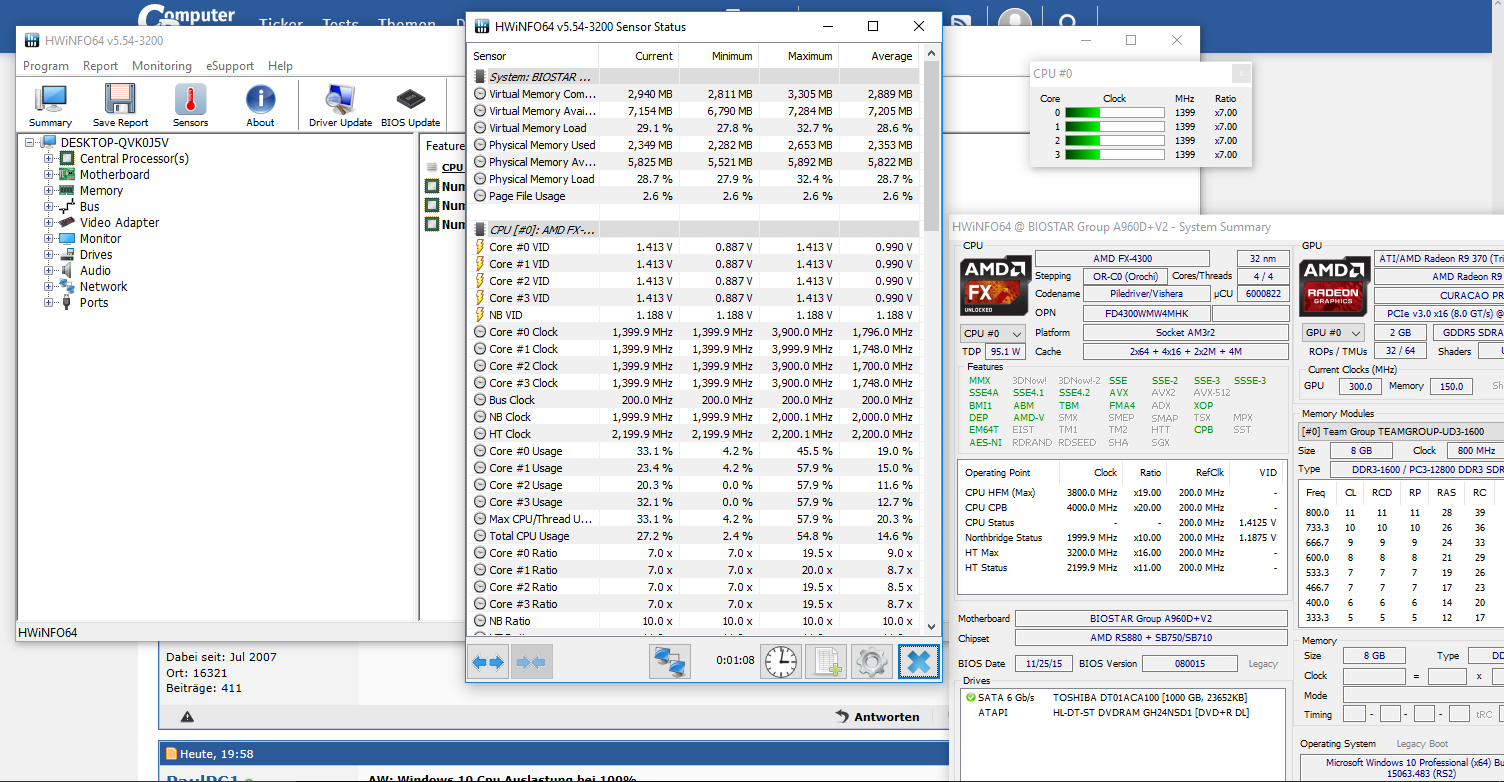The width and height of the screenshot is (1504, 782).
Task: Click the AMD FX Unlocked logo
Action: point(996,287)
